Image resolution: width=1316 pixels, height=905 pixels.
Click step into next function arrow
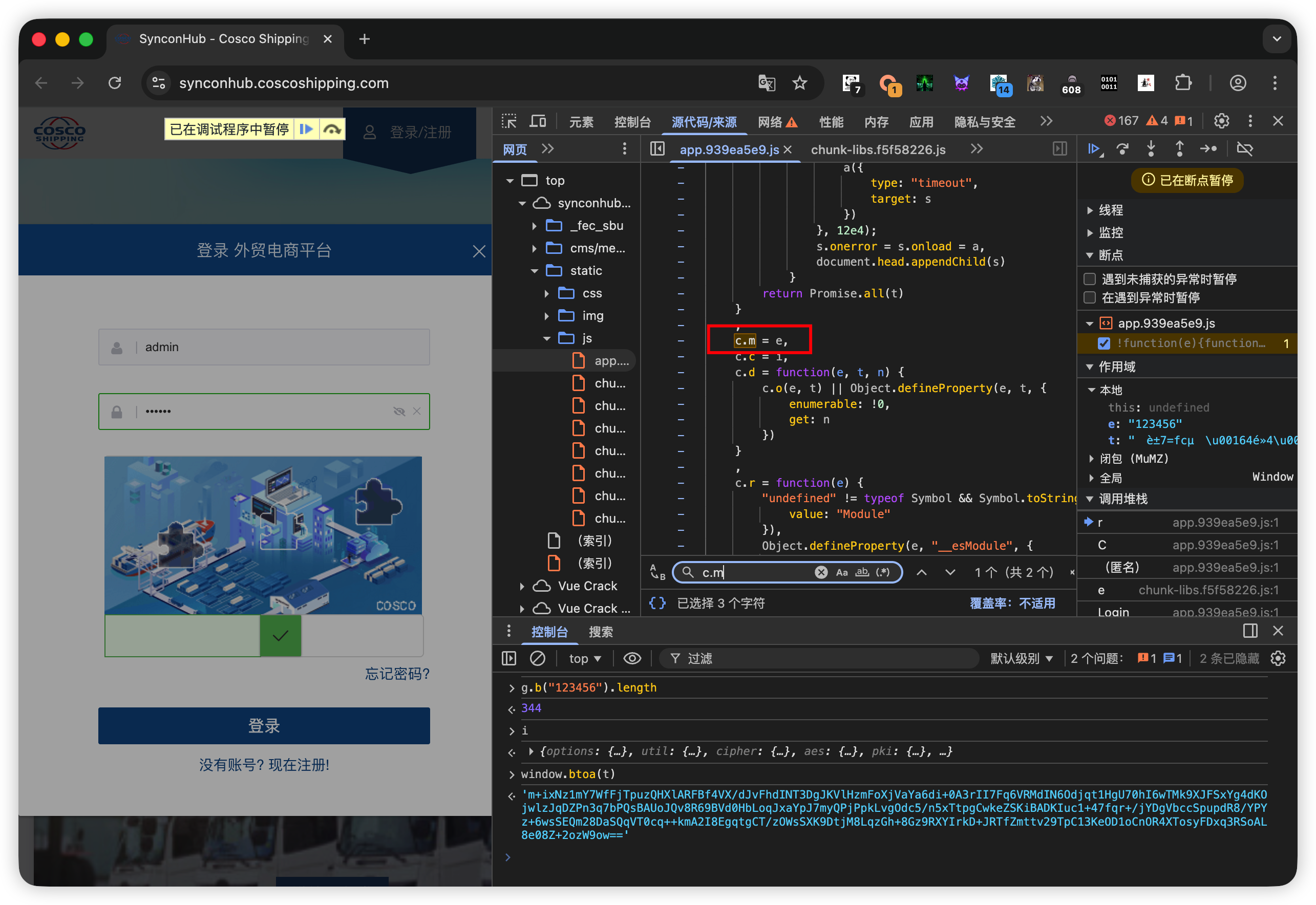coord(1151,148)
